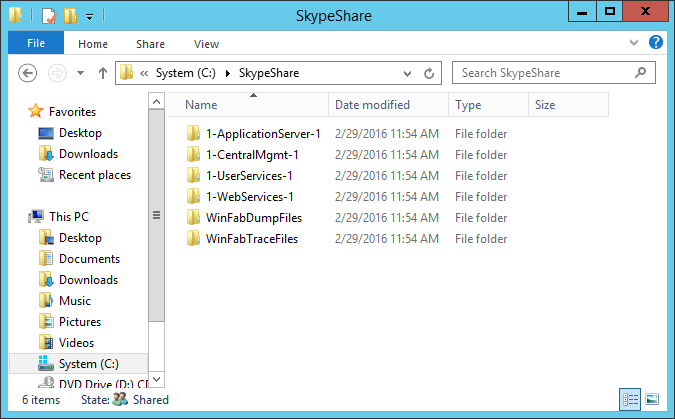Viewport: 675px width, 419px height.
Task: Open Recent places in navigation pane
Action: pos(95,175)
